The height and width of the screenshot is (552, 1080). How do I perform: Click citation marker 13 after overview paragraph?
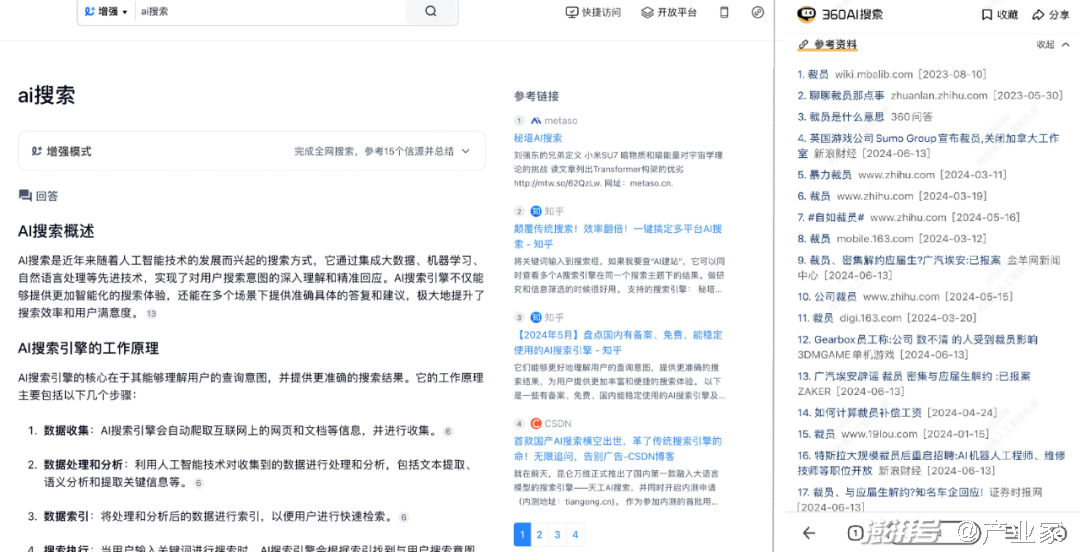(152, 314)
